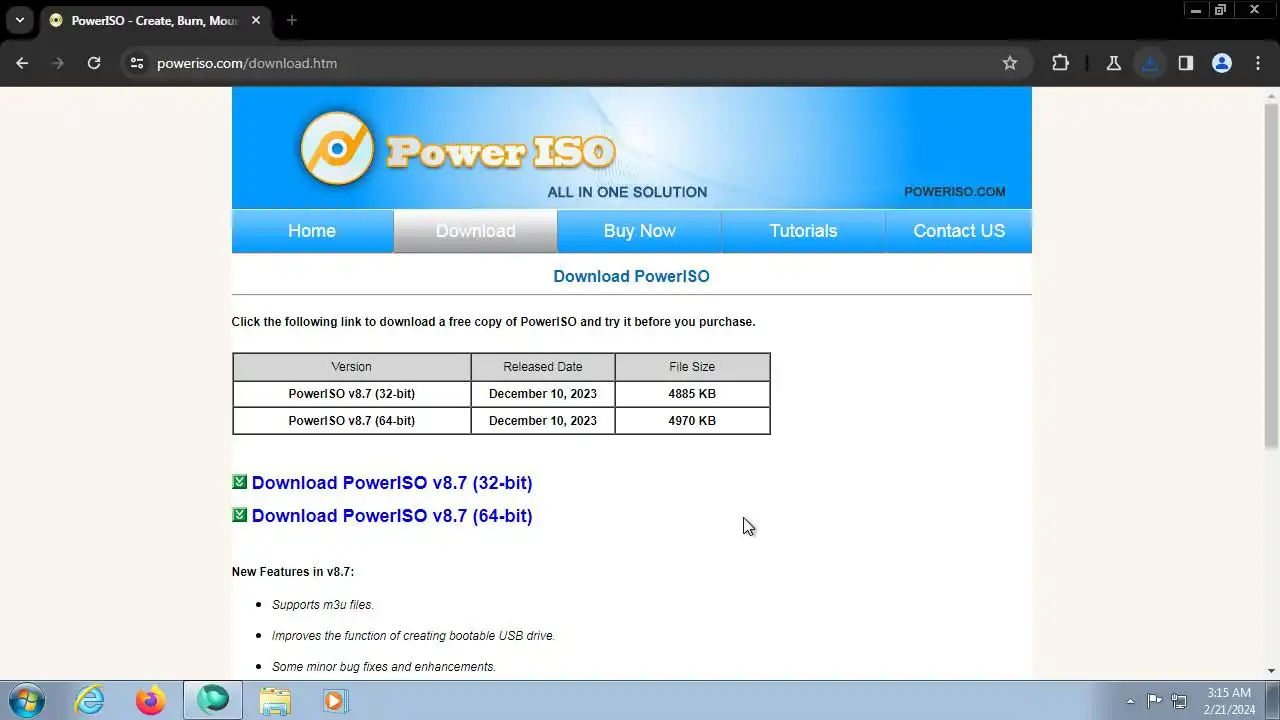Open the Tutorials navigation tab

coord(803,231)
